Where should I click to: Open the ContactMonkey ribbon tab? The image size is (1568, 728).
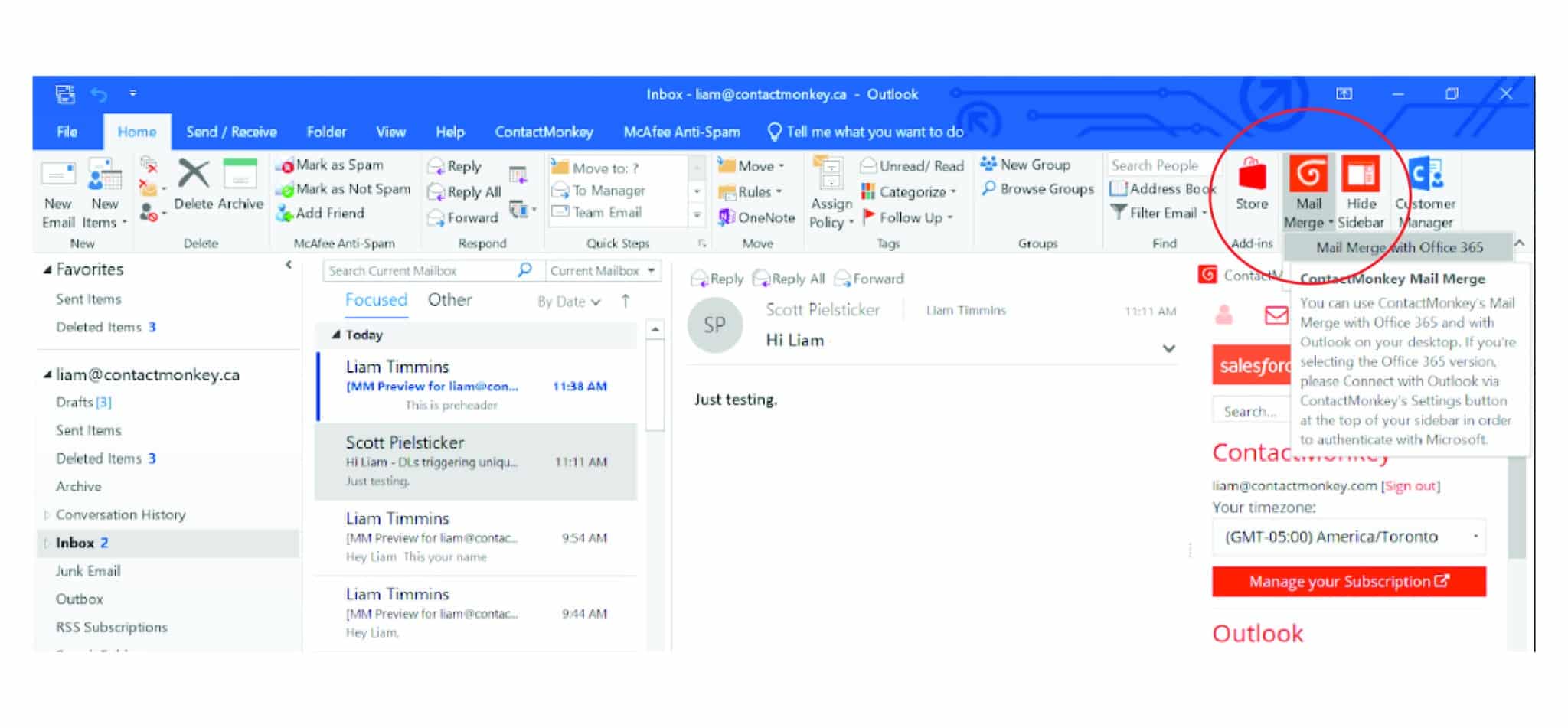click(544, 132)
